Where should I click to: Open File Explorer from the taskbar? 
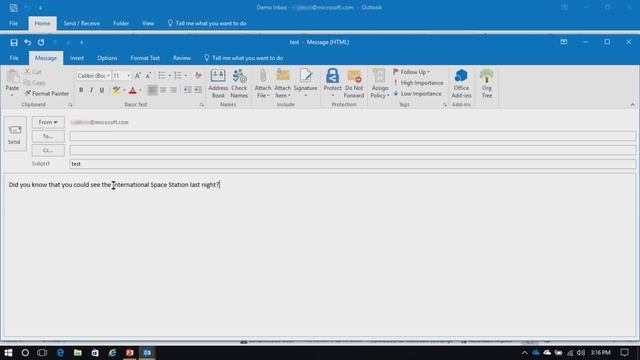78,353
